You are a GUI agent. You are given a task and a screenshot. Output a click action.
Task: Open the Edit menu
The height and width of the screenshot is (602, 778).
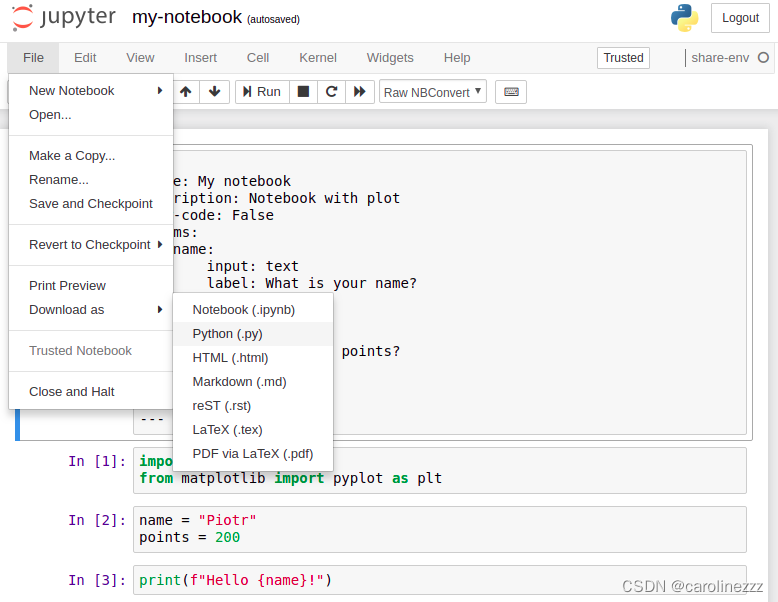[x=85, y=58]
